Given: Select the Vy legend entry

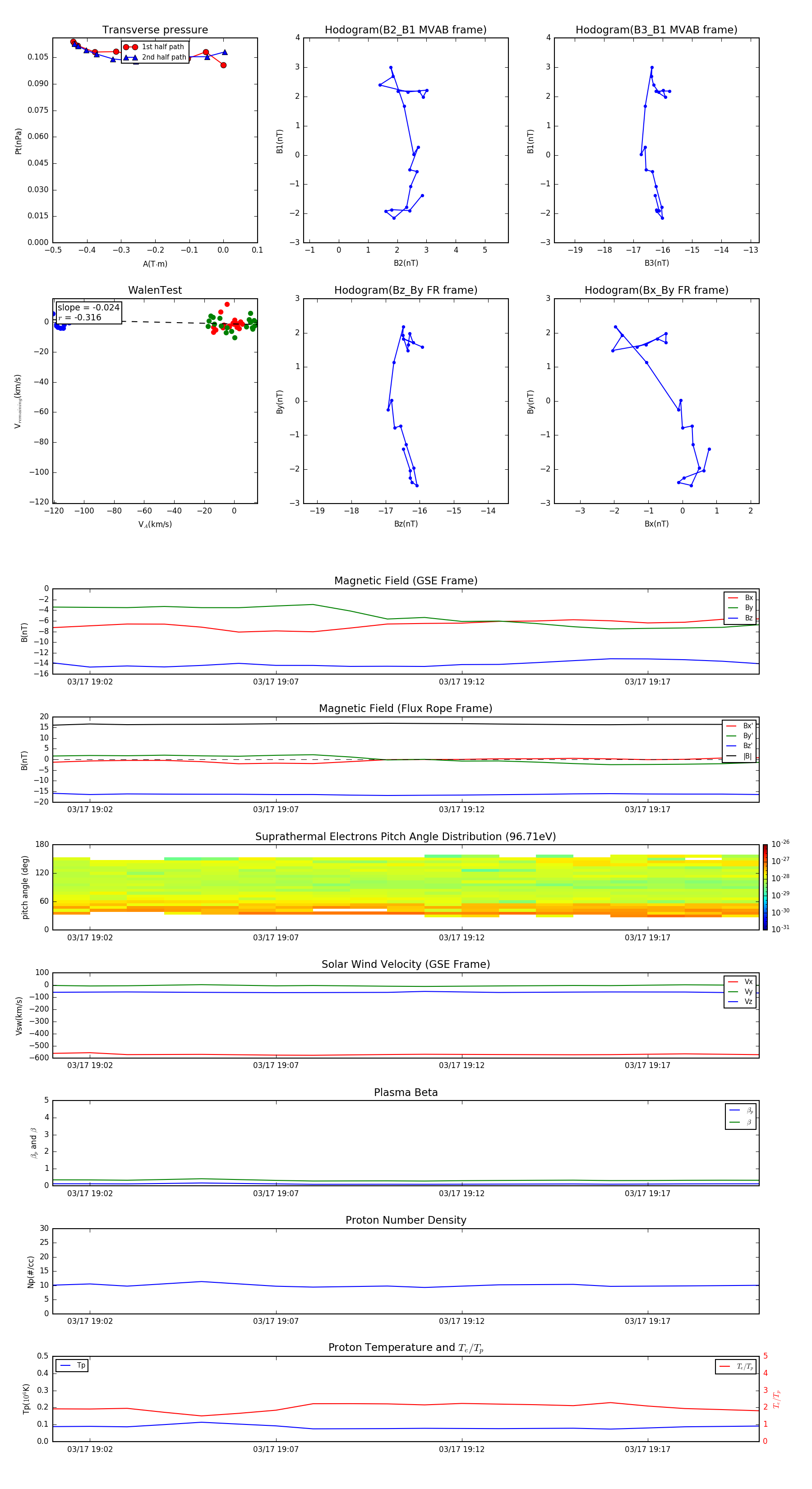Looking at the screenshot, I should tap(740, 991).
